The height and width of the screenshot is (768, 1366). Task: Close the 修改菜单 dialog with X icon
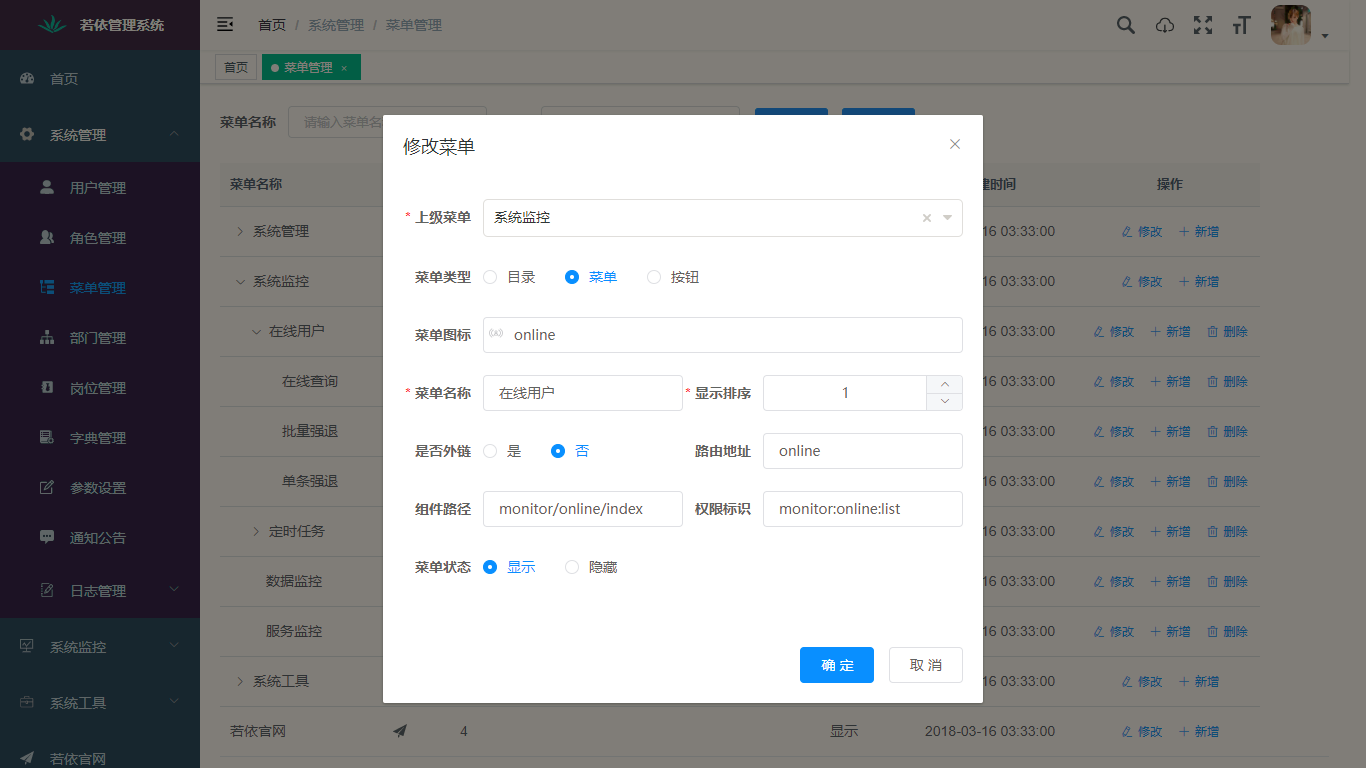pyautogui.click(x=955, y=144)
